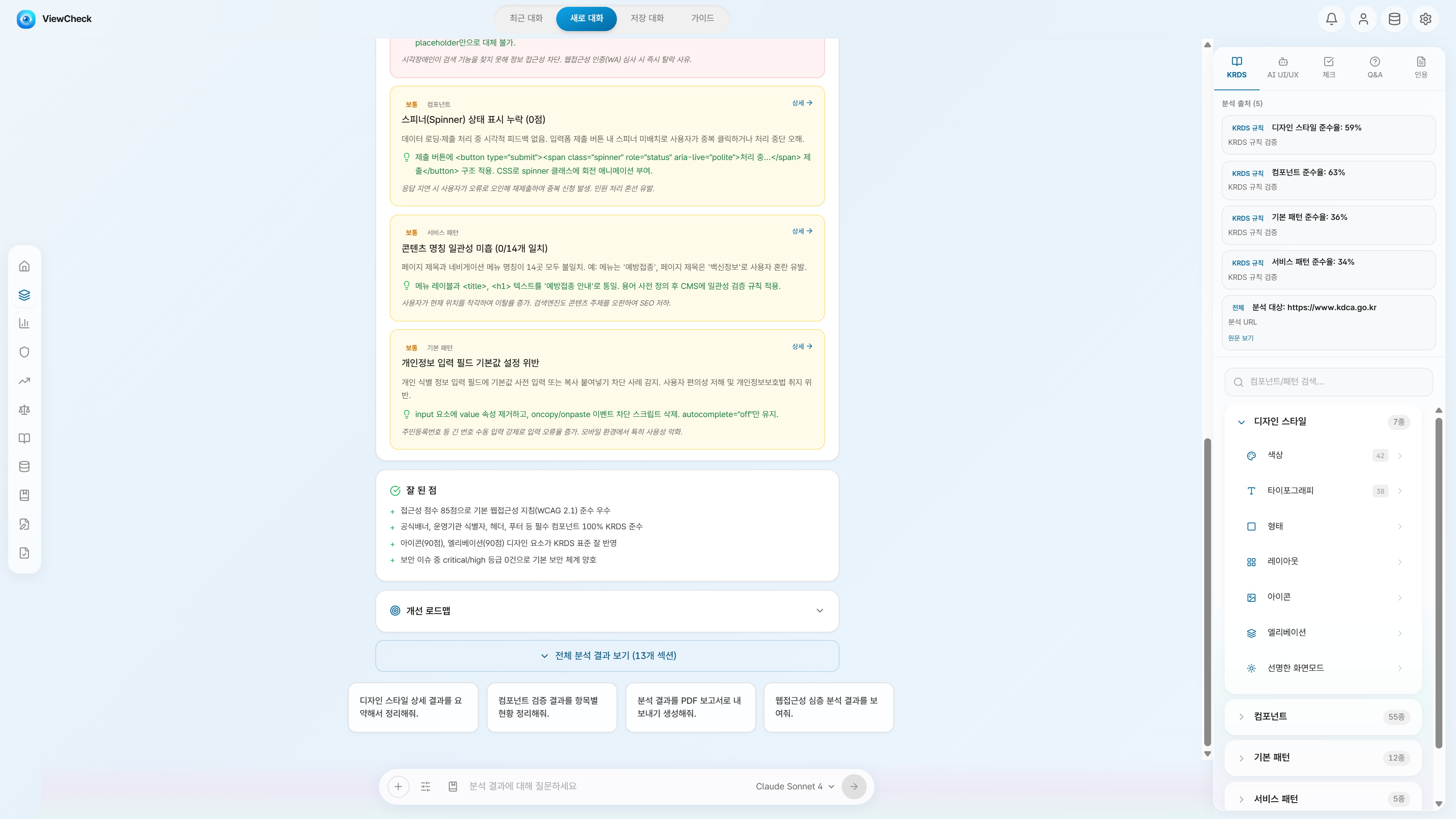Open the filter sliders icon in chat box
This screenshot has width=1456, height=819.
(425, 786)
